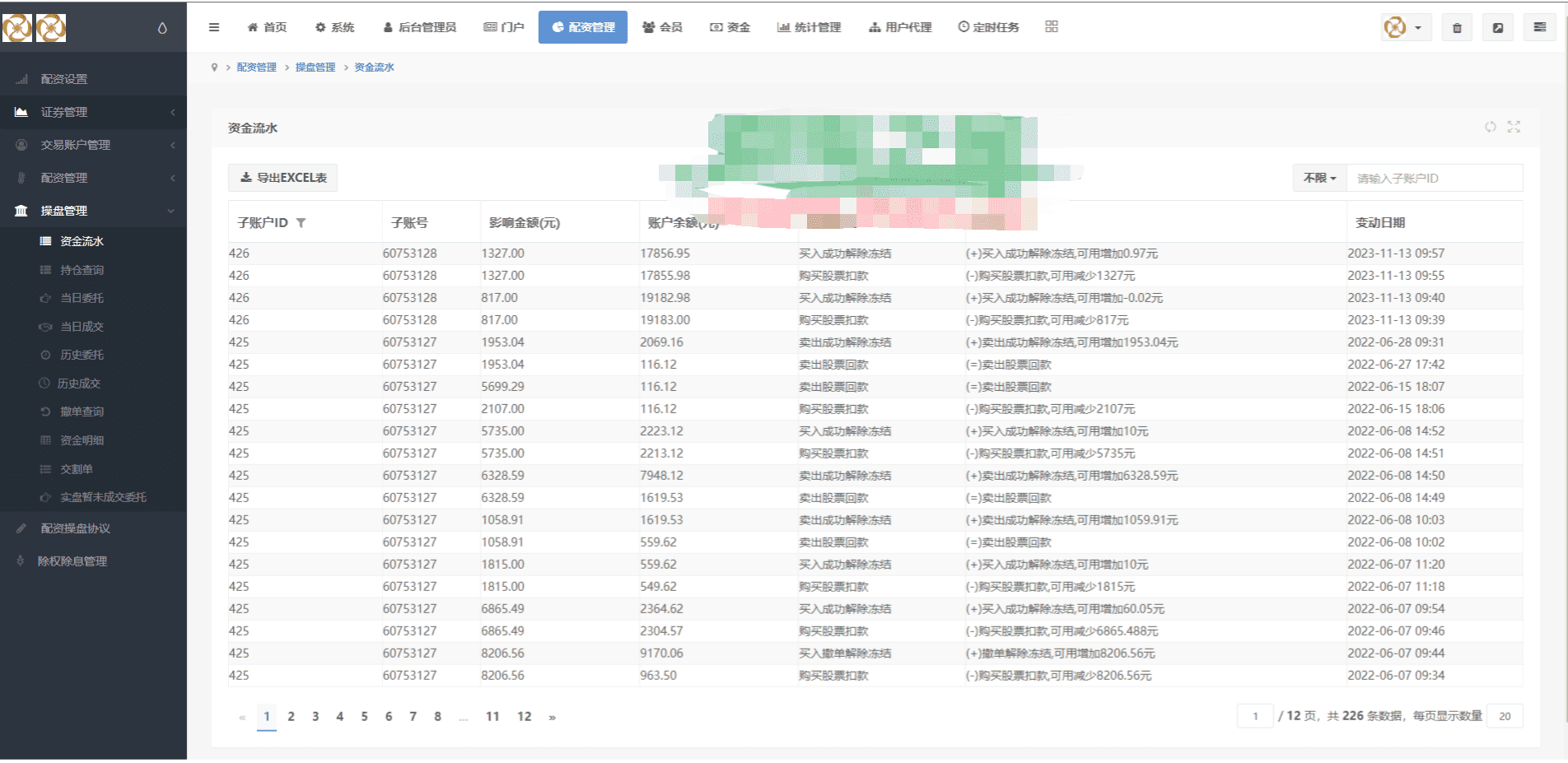Open the user avatar dropdown
This screenshot has height=763, width=1568.
[x=1406, y=28]
